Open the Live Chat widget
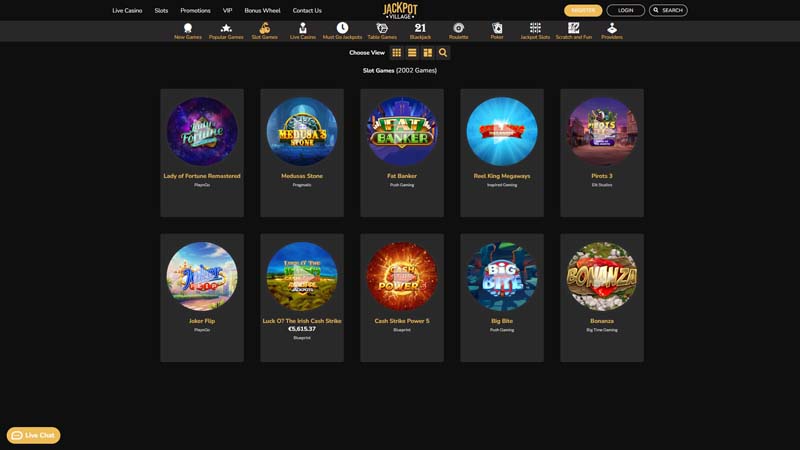Screen dimensions: 800x450 34,435
